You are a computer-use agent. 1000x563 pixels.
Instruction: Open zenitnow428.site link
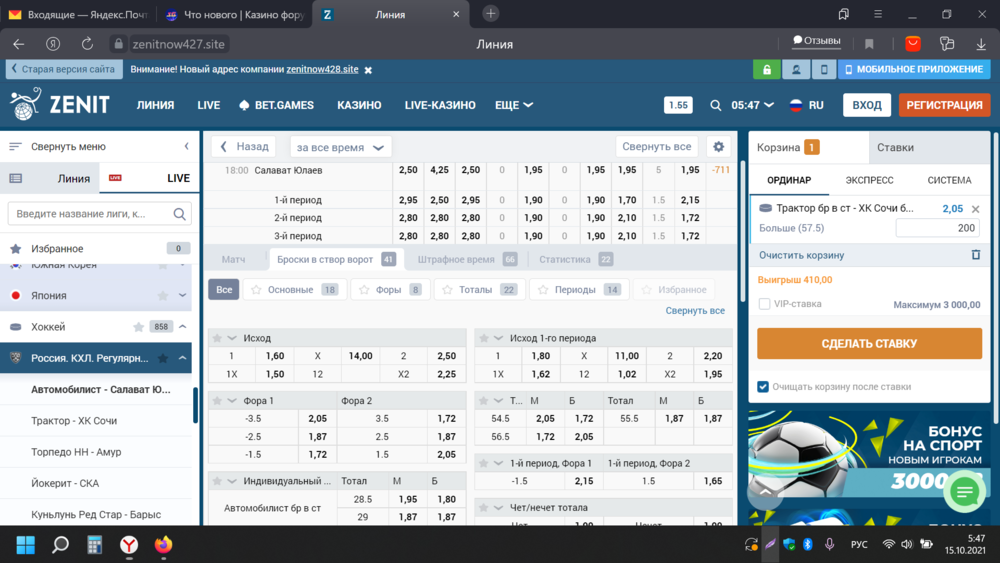[322, 69]
